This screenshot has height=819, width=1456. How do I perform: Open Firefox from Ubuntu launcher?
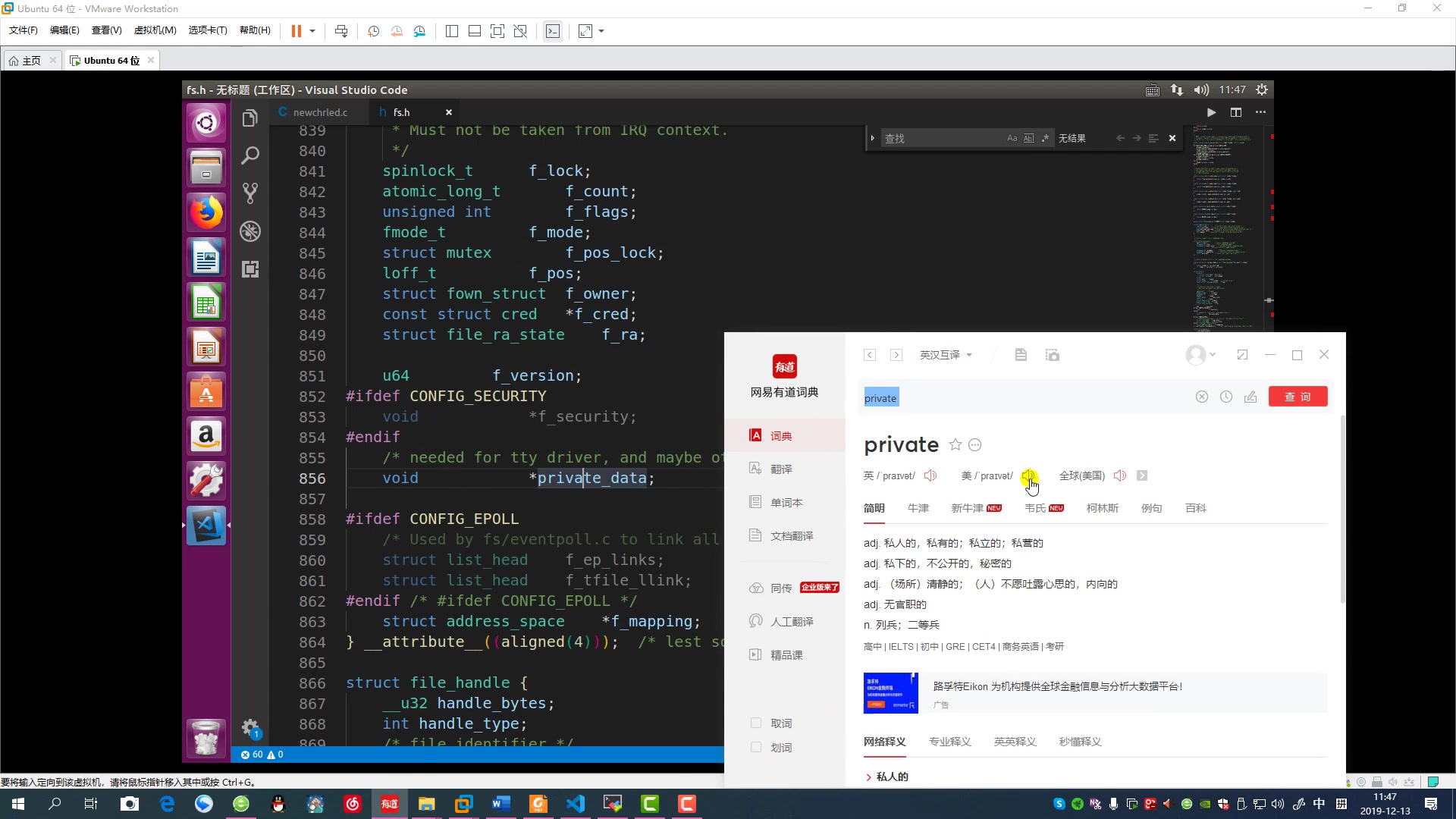tap(206, 212)
